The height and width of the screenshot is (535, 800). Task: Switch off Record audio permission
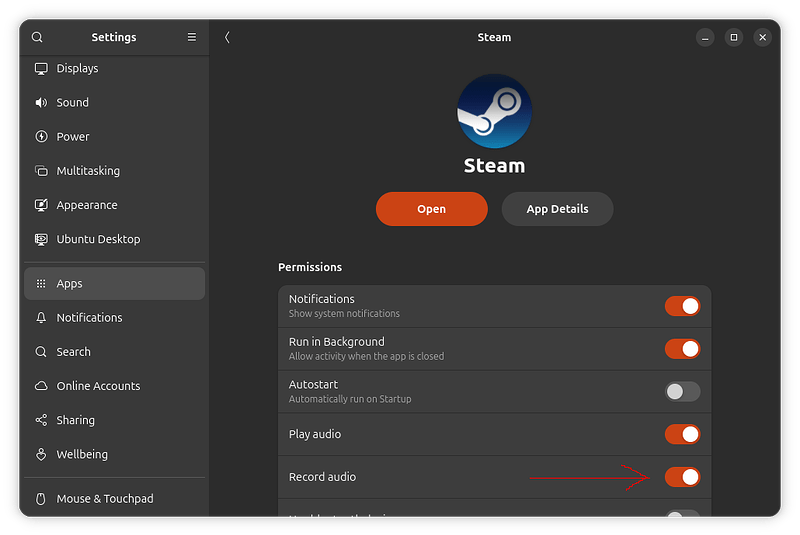point(682,477)
